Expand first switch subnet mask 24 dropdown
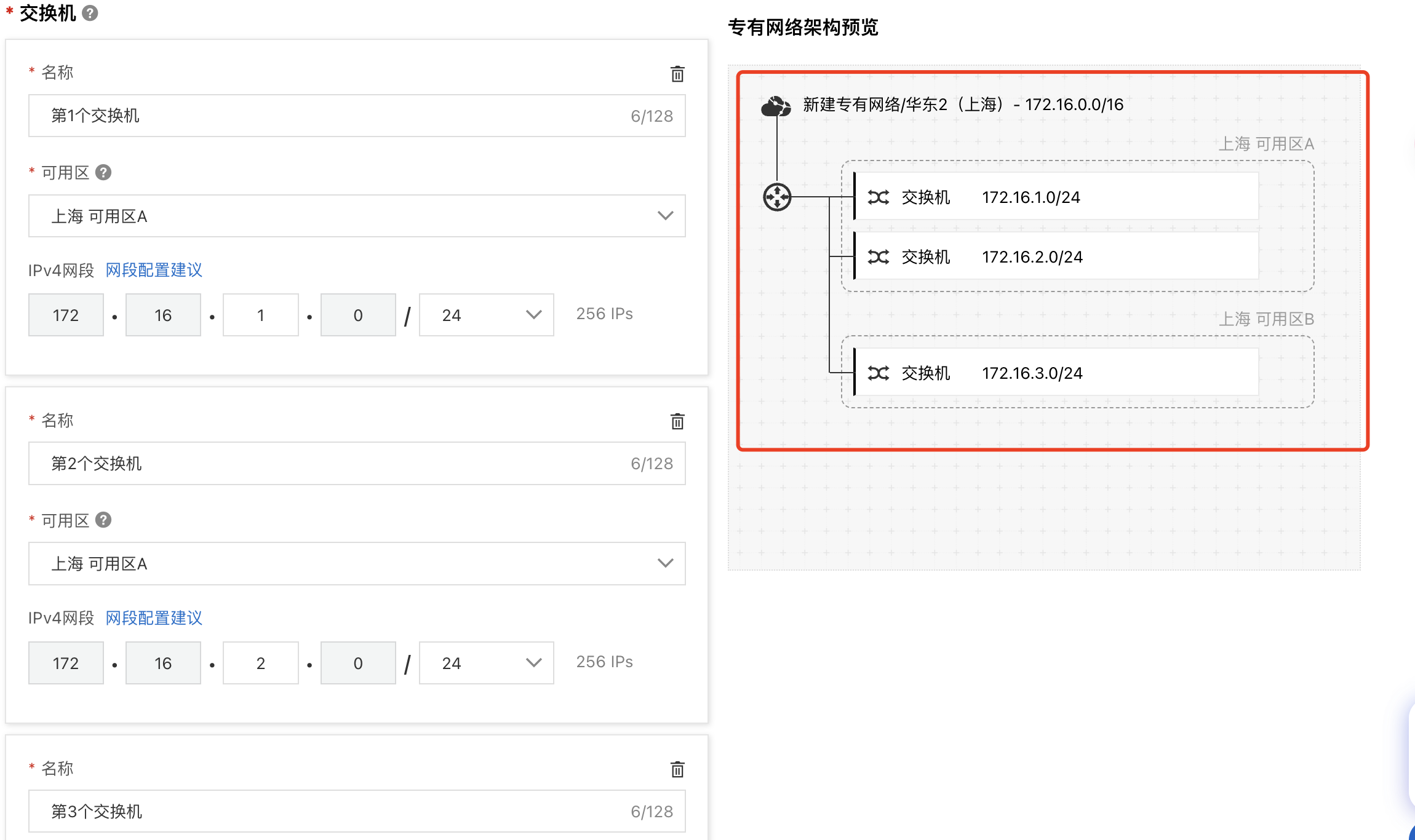Viewport: 1415px width, 840px height. coord(486,315)
